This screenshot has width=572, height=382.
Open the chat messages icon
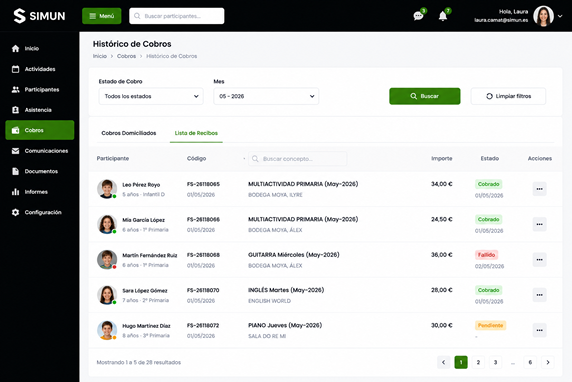(x=418, y=16)
